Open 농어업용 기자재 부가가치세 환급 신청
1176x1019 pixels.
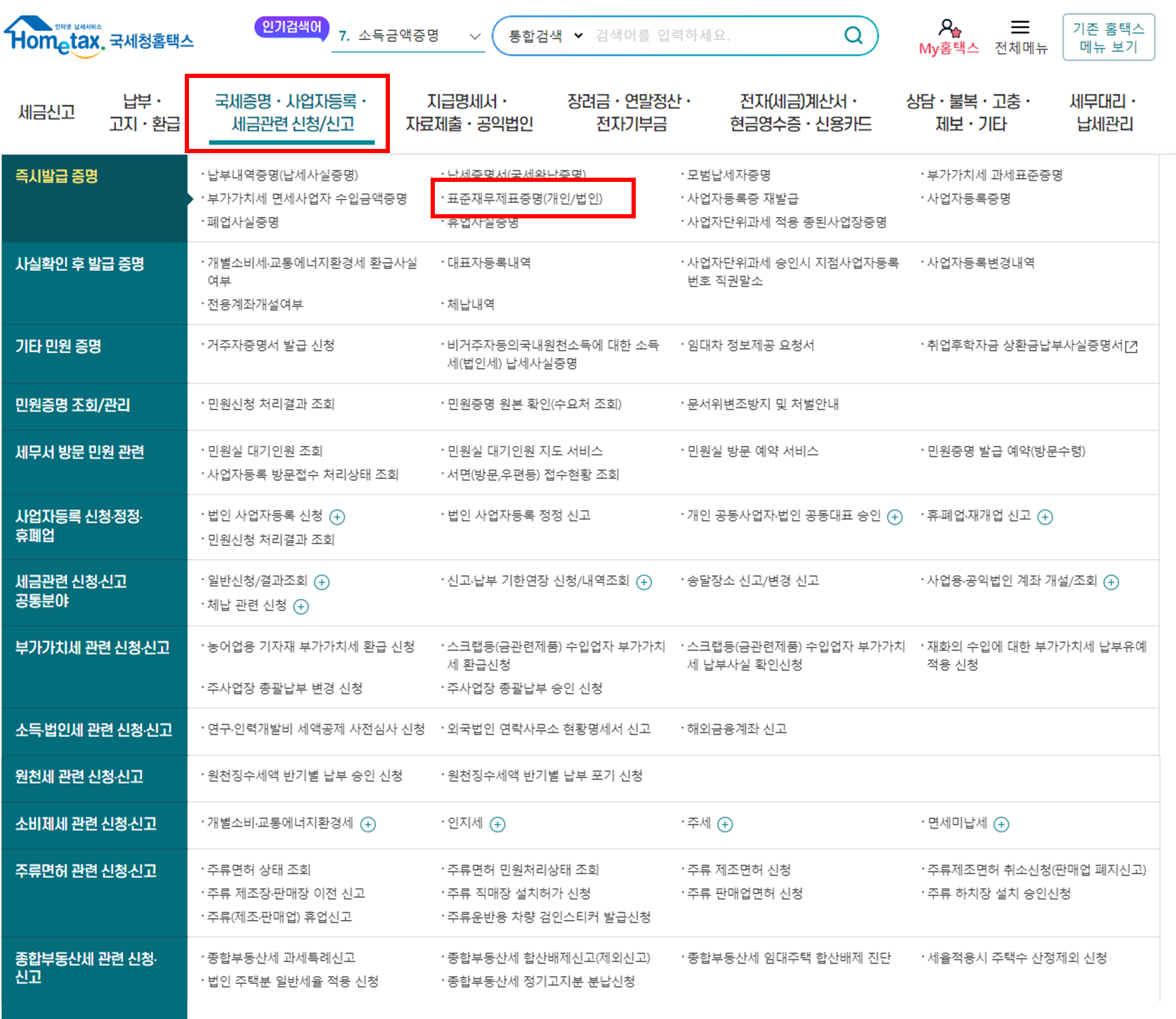[311, 647]
